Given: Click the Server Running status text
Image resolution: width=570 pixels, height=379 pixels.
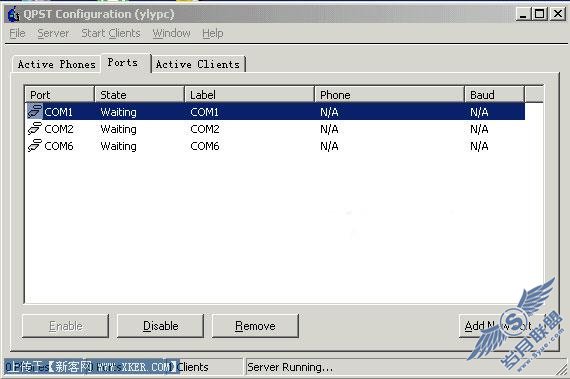Looking at the screenshot, I should 290,367.
